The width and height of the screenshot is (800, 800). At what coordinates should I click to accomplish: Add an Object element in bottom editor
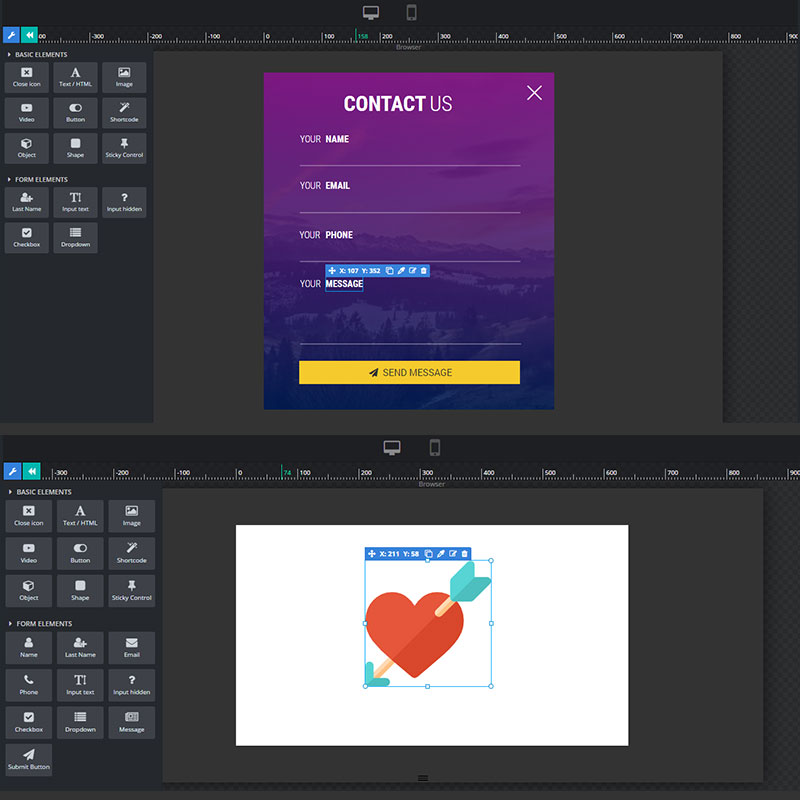(x=29, y=591)
